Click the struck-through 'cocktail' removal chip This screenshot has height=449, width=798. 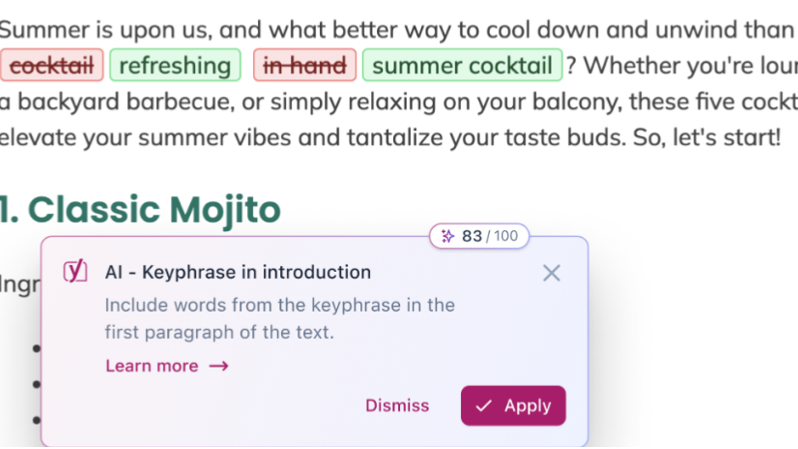click(52, 65)
